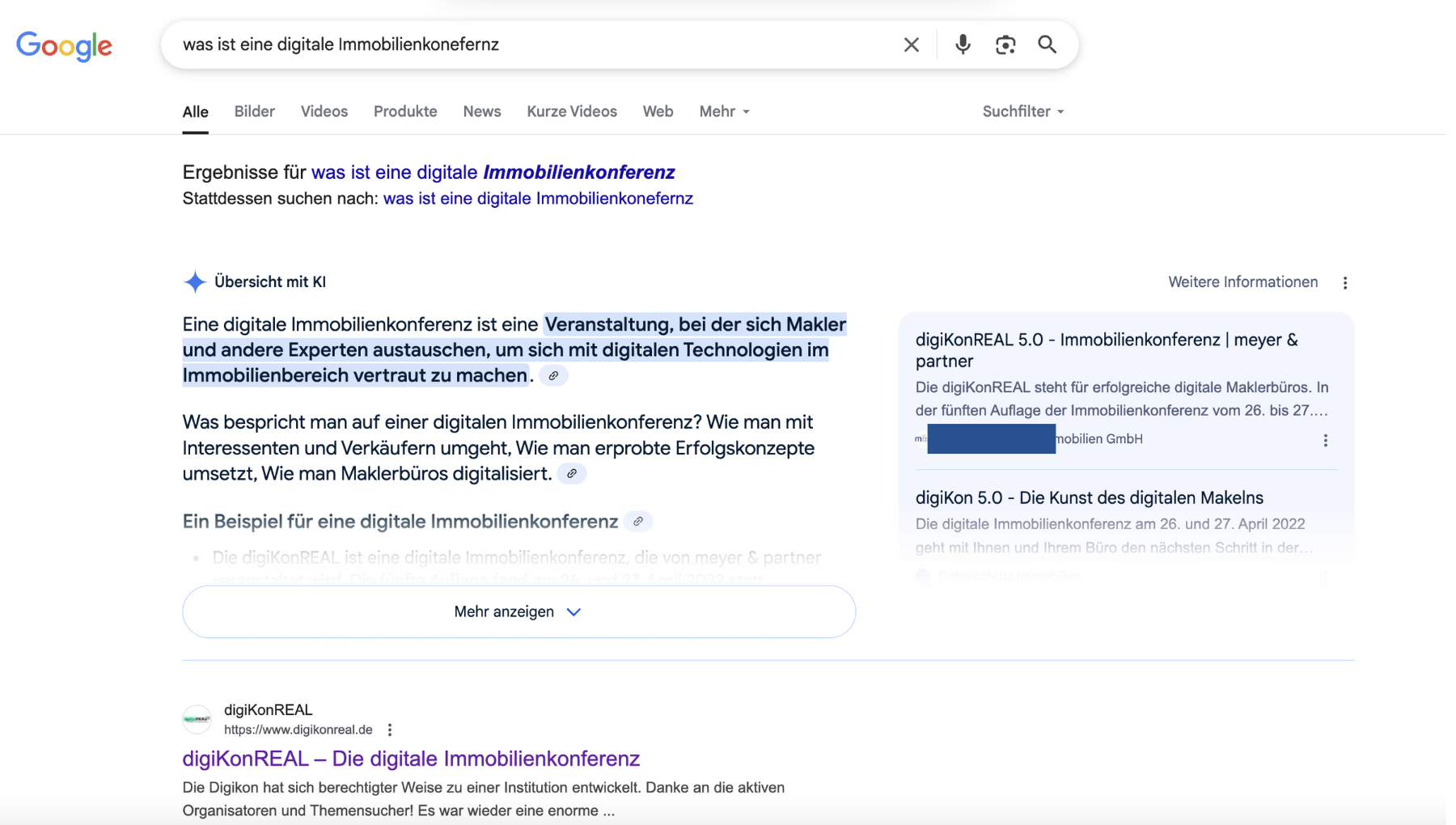Click 'Ein Beispiel für eine digitale Immobilienkonferenz' heading

point(400,522)
